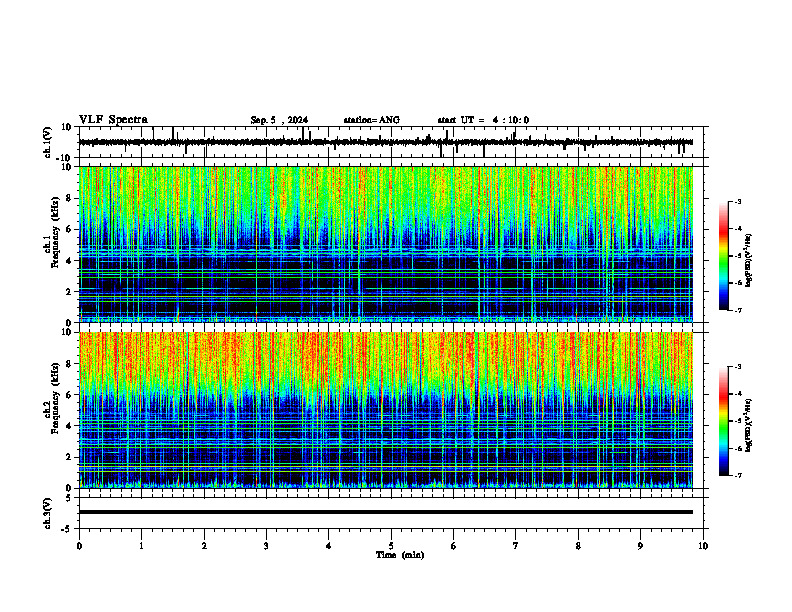Click the "station=ANG" header label
Viewport: 792px width, 612px height.
click(x=371, y=120)
